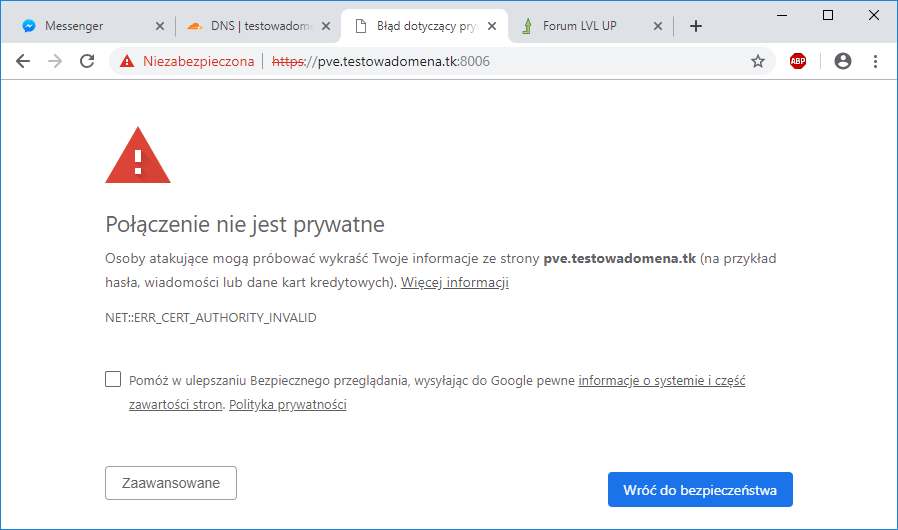Open the 'Polityka prywatności' link
Screen dimensions: 898x530
click(x=288, y=405)
